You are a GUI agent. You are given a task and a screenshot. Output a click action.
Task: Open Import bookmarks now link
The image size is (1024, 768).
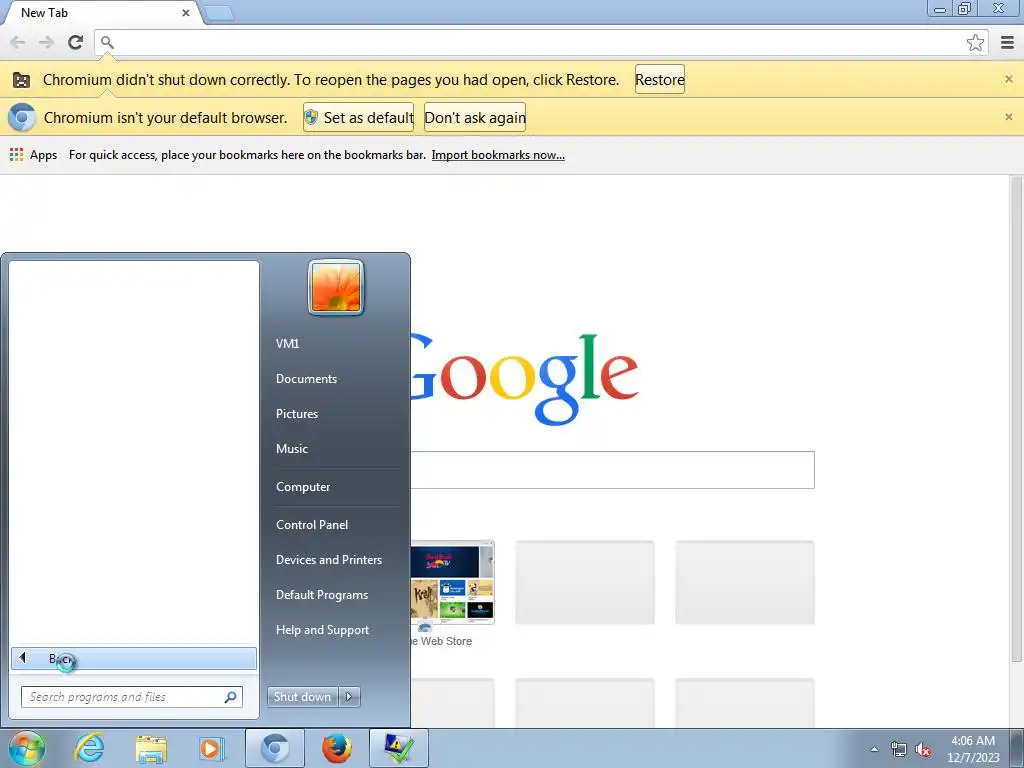pyautogui.click(x=498, y=155)
